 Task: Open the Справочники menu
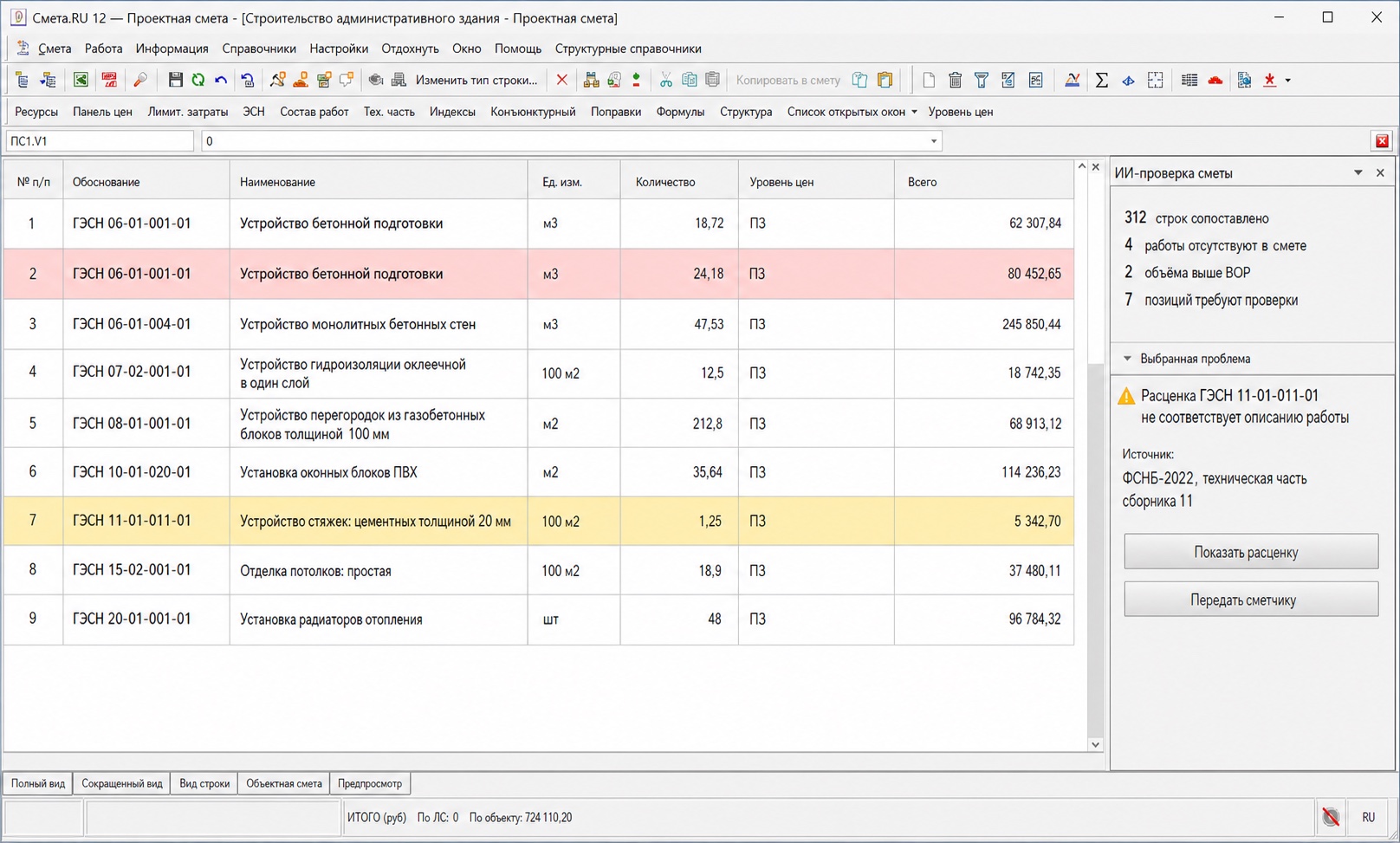[259, 49]
